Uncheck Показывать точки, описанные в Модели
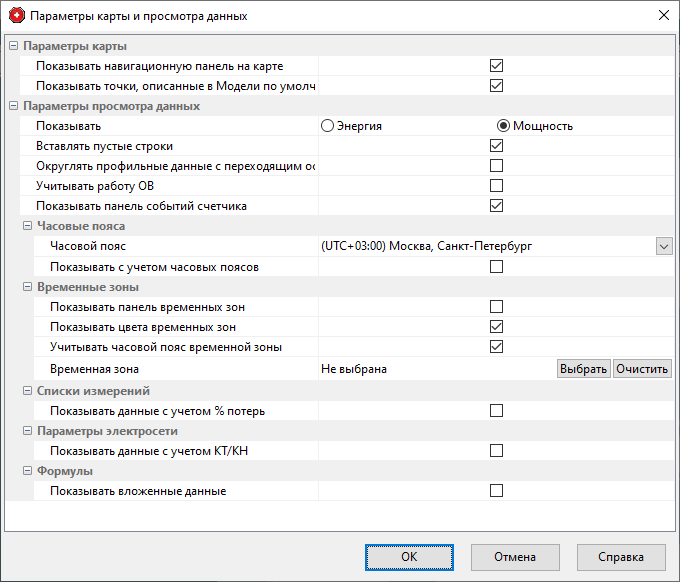This screenshot has width=680, height=582. pos(496,86)
